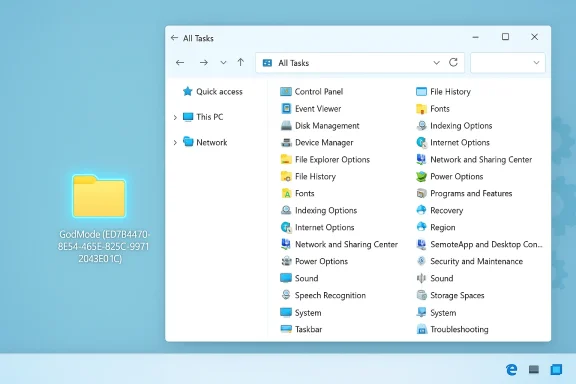The width and height of the screenshot is (576, 384).
Task: Open the recent locations dropdown chevron
Action: tap(223, 63)
